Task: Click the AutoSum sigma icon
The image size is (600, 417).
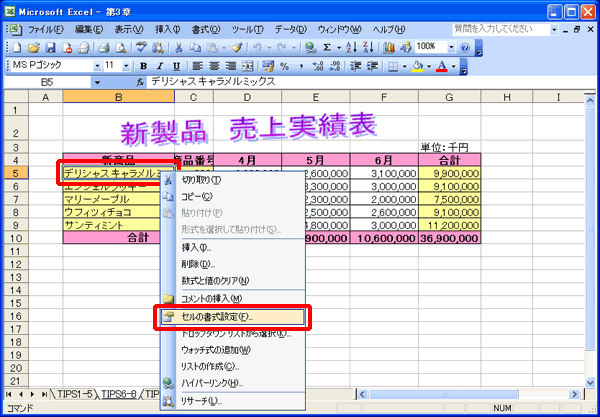Action: (x=327, y=47)
